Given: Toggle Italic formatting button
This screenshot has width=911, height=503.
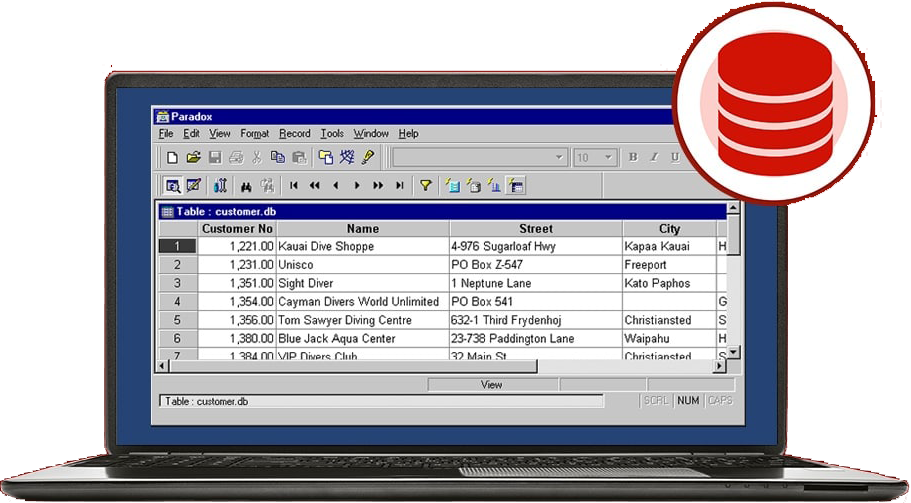Looking at the screenshot, I should [x=654, y=157].
